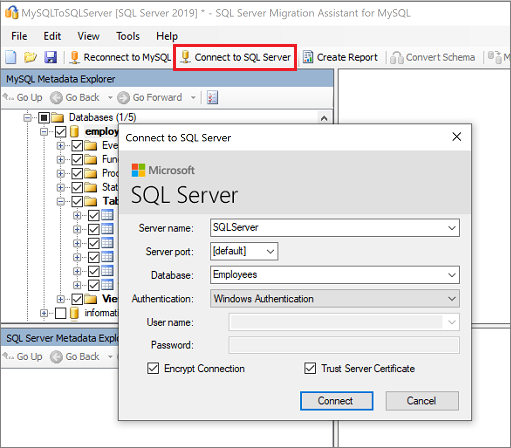Uncheck the Views folder checkbox
Viewport: 511px width, 448px height.
click(77, 299)
